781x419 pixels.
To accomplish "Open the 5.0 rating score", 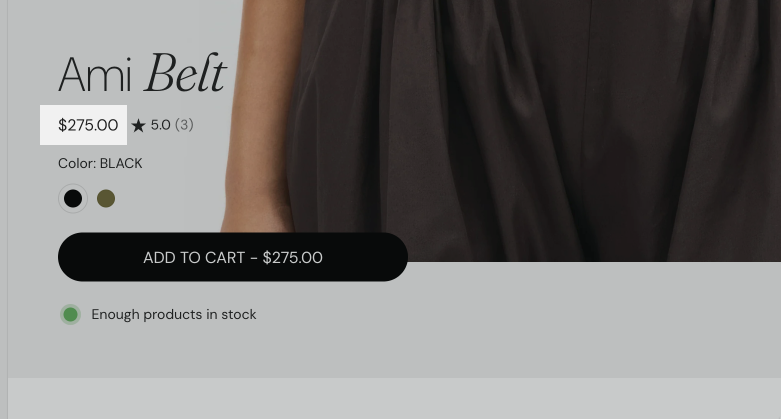I will pyautogui.click(x=160, y=125).
